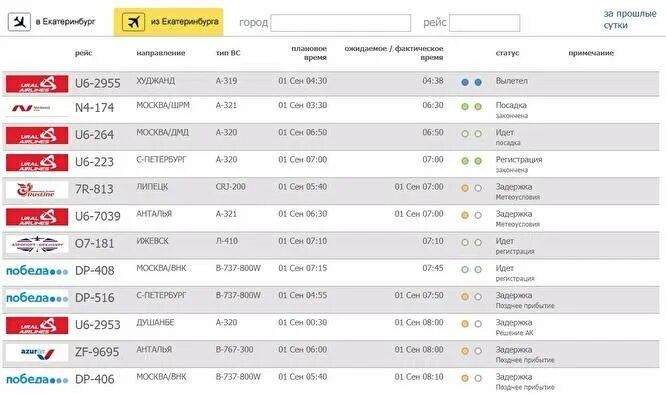Switch to the 'в Екатеринбург' arrivals tab
This screenshot has height=394, width=666.
coord(52,22)
